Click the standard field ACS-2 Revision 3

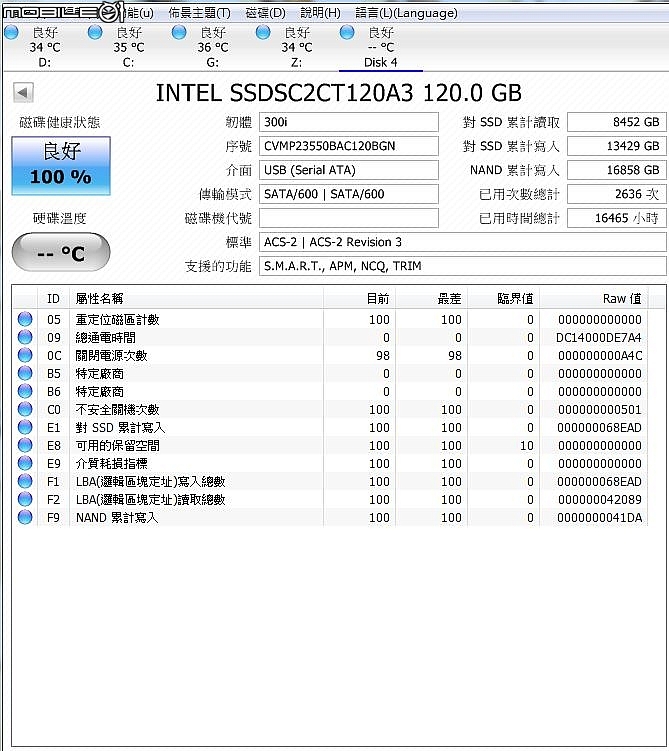point(463,242)
